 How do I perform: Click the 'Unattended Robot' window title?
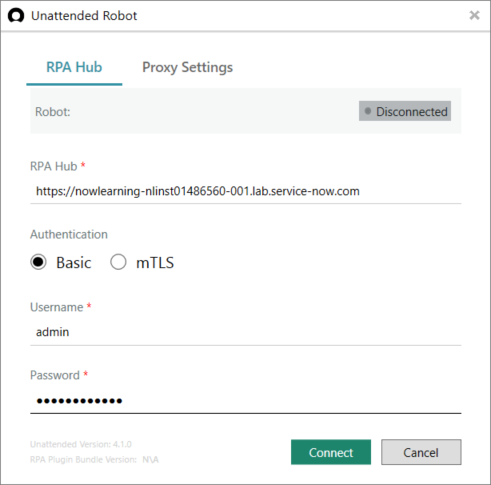(84, 16)
